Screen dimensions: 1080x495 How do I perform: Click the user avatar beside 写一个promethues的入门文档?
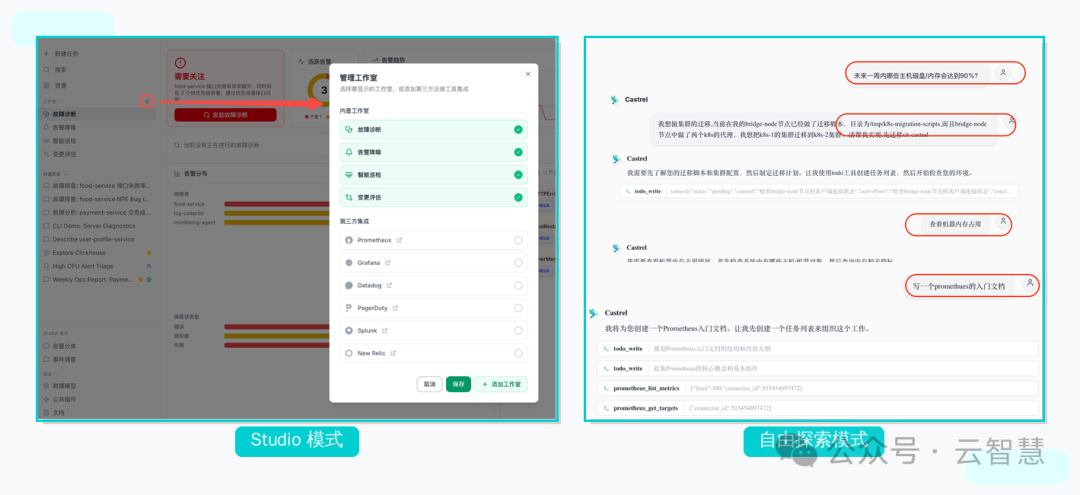point(1030,283)
